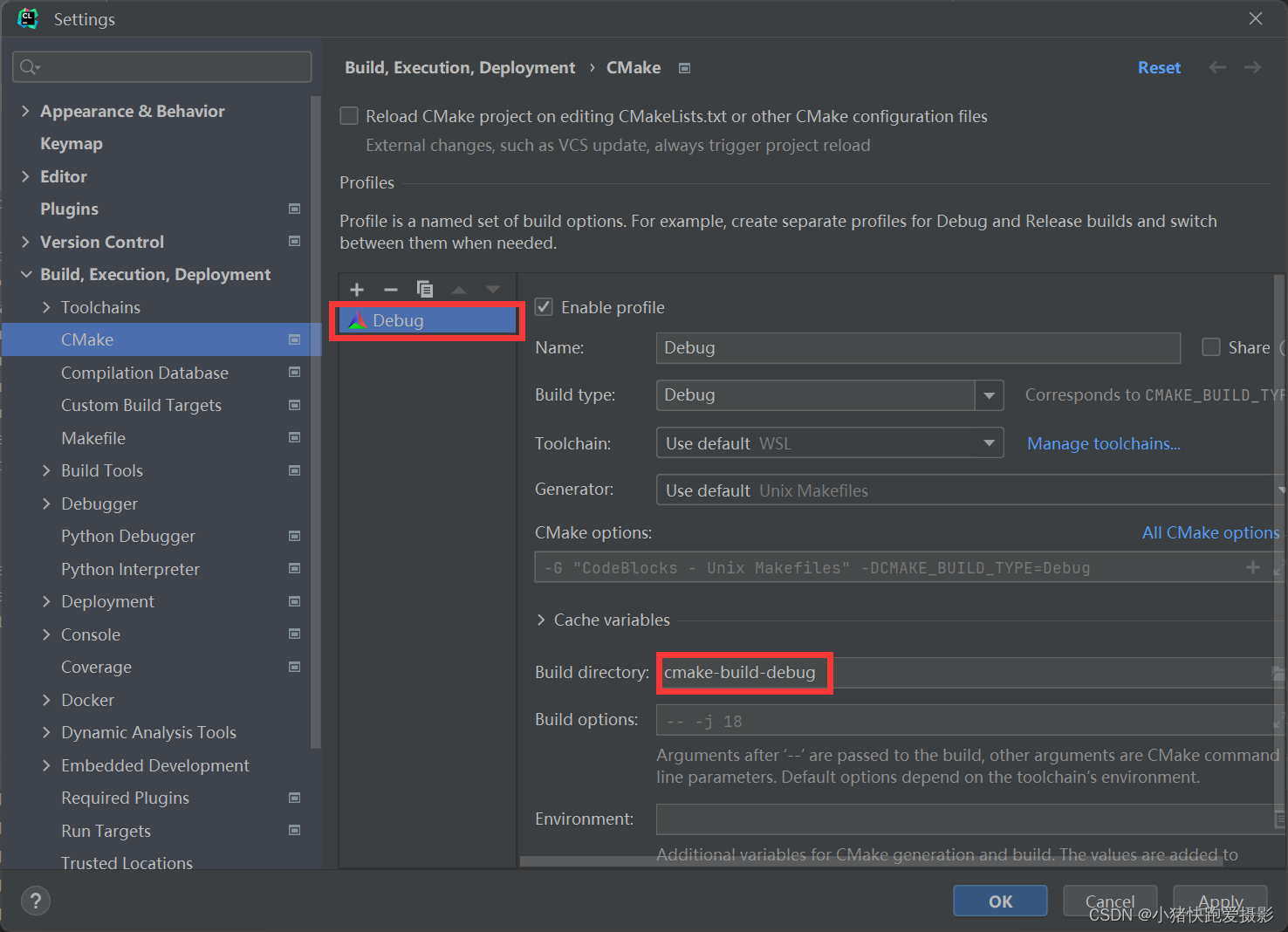
Task: Click the settings tree vertical scrollbar
Action: (316, 421)
